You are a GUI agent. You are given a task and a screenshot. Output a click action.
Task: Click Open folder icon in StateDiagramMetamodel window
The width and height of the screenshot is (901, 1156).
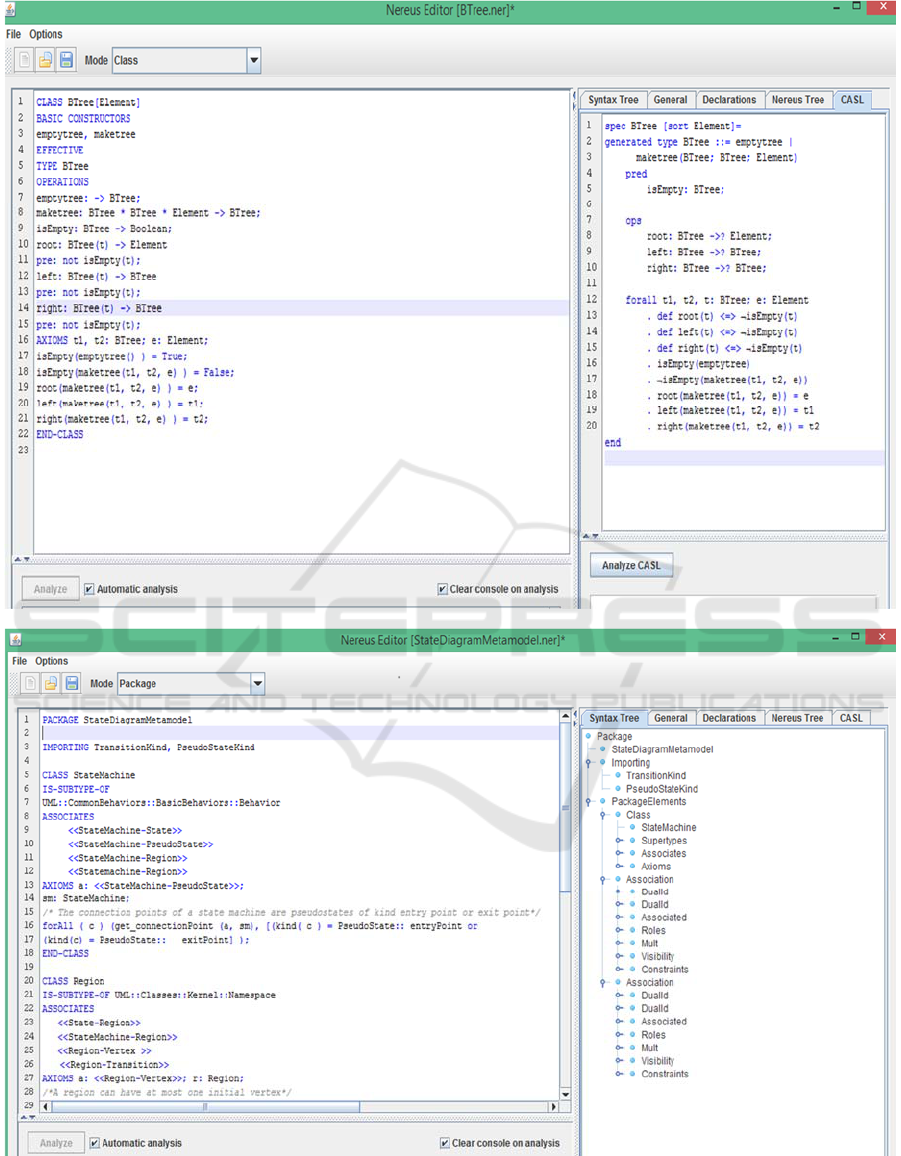tap(51, 684)
